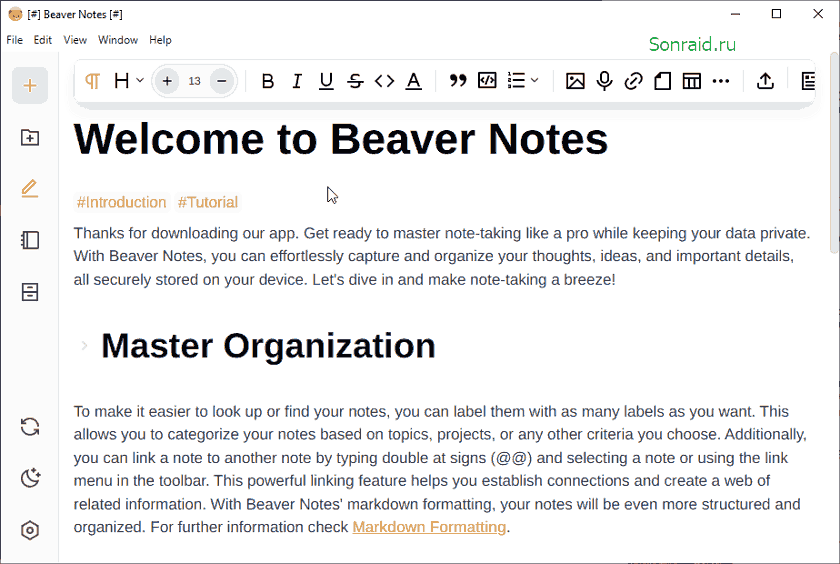The image size is (840, 564).
Task: Click the reader mode icon at toolbar end
Action: [808, 81]
